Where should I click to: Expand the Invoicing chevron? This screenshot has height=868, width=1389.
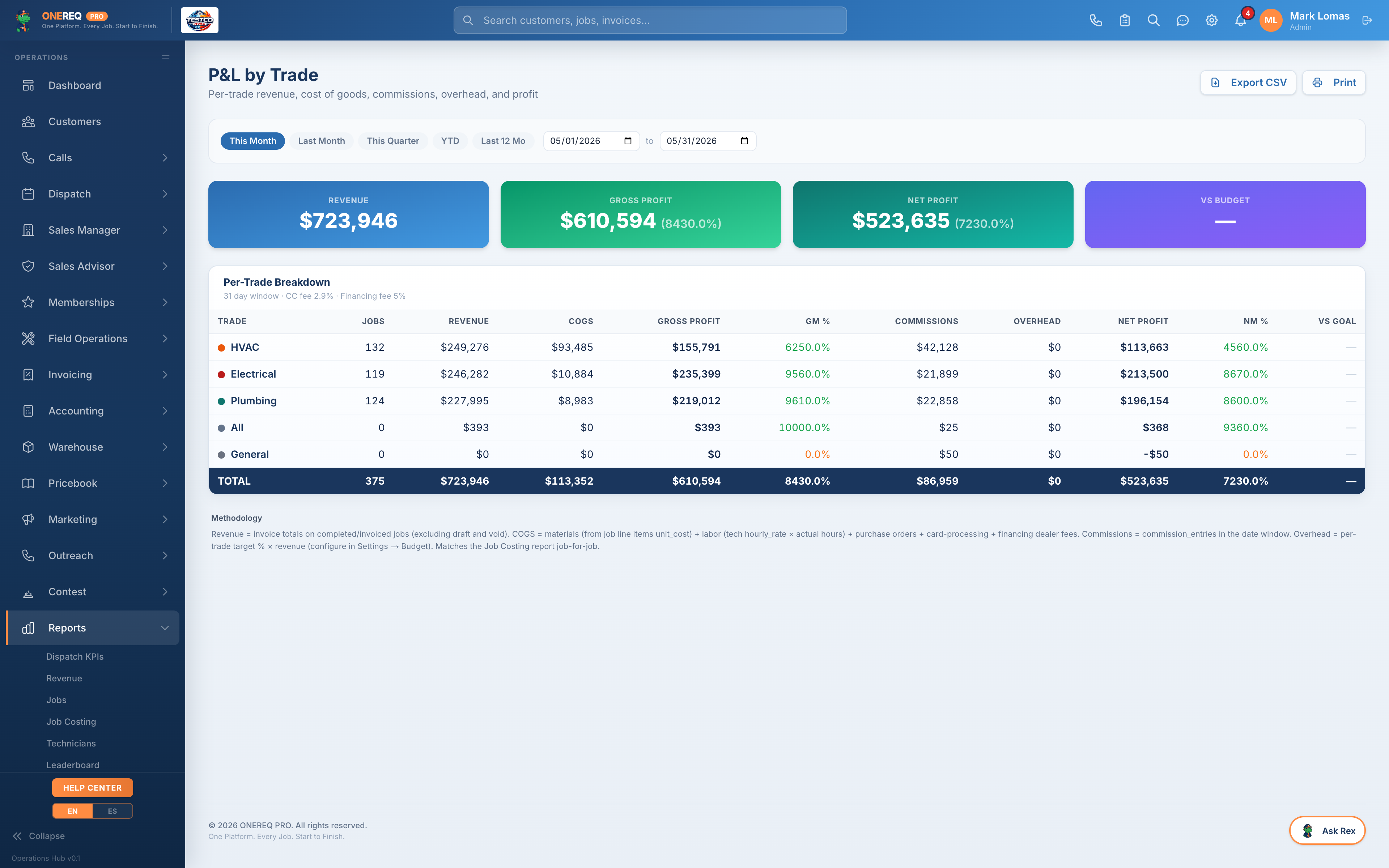point(165,375)
